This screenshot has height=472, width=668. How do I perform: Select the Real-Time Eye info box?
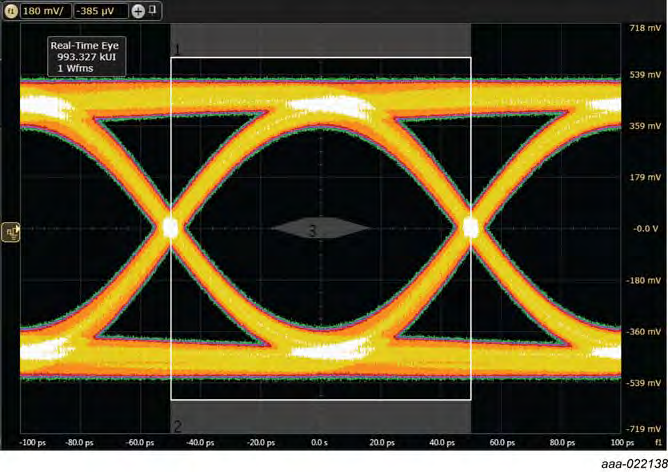point(85,58)
